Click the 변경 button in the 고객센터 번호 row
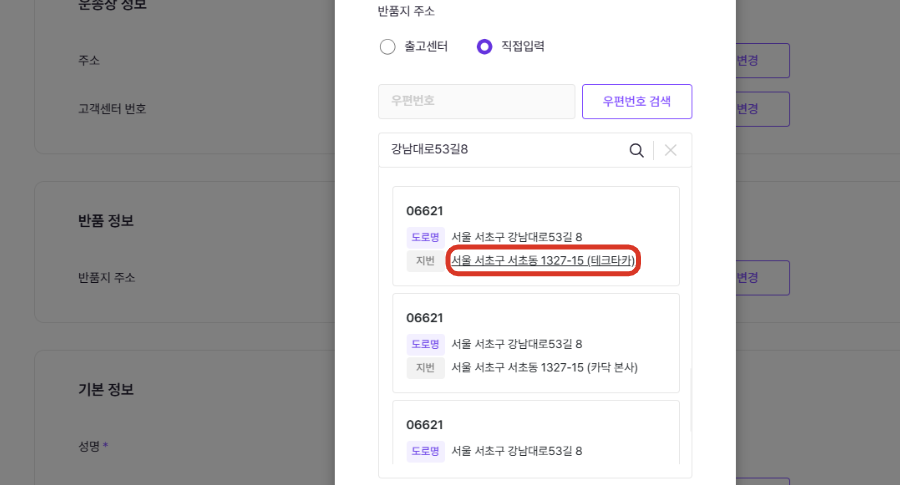Screen dimensions: 900x485 [762, 109]
